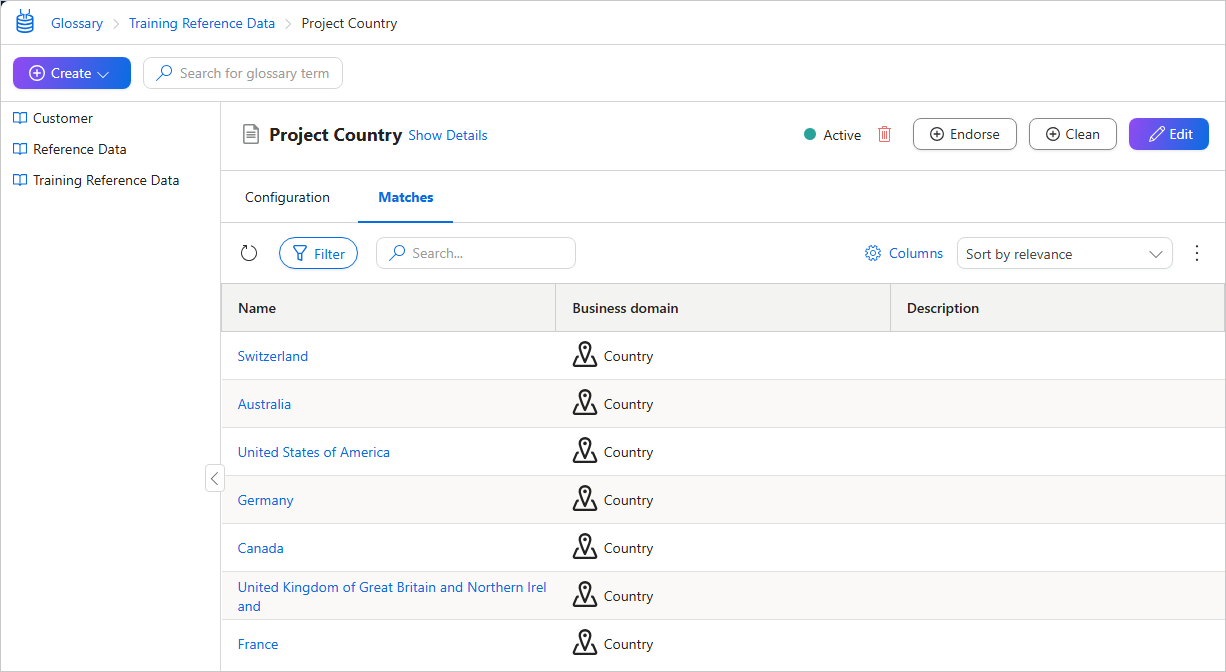Screen dimensions: 1226x672
Task: Click the glossary database logo icon
Action: [x=25, y=22]
